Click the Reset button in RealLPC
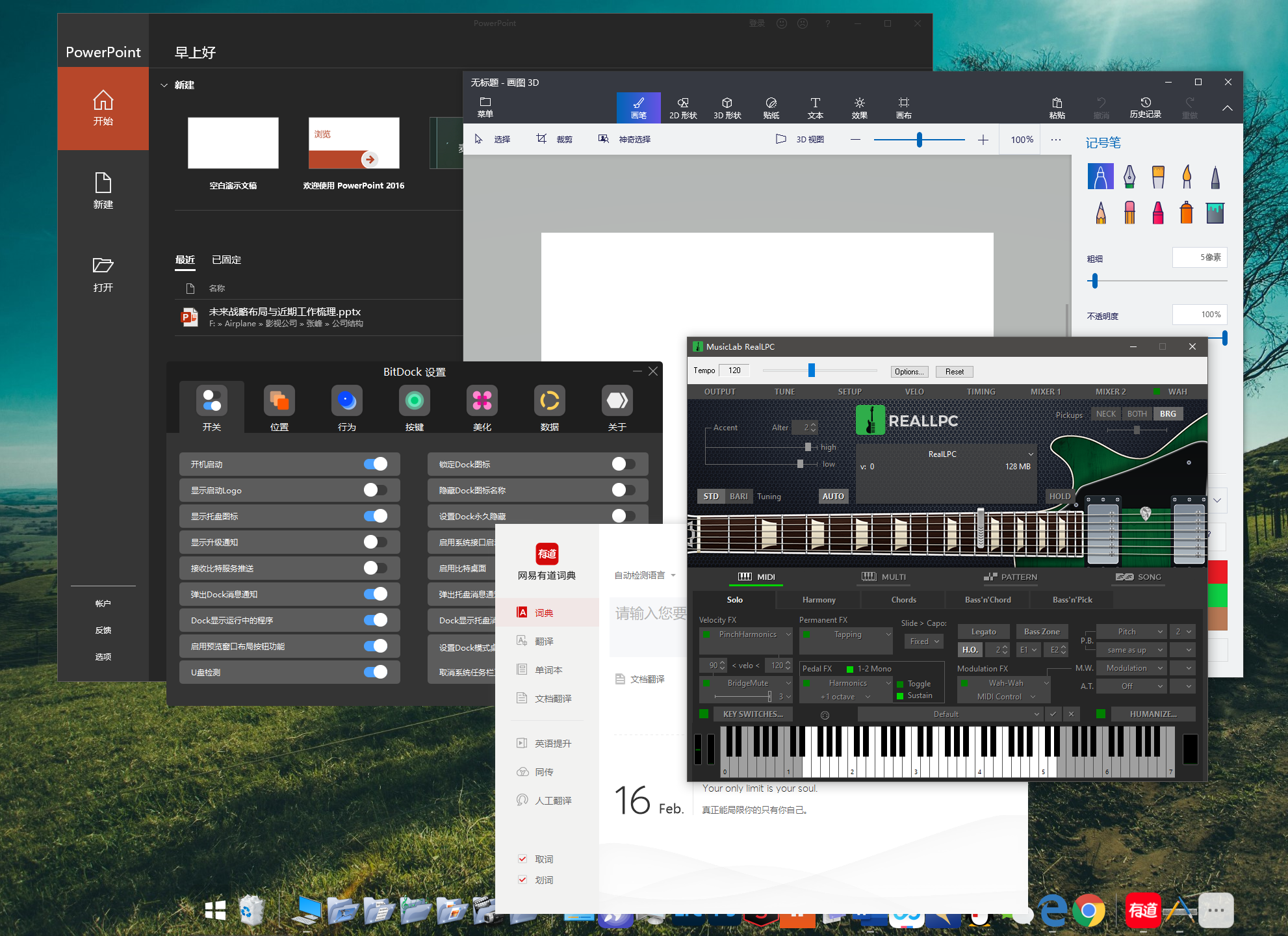The height and width of the screenshot is (936, 1288). (x=955, y=372)
